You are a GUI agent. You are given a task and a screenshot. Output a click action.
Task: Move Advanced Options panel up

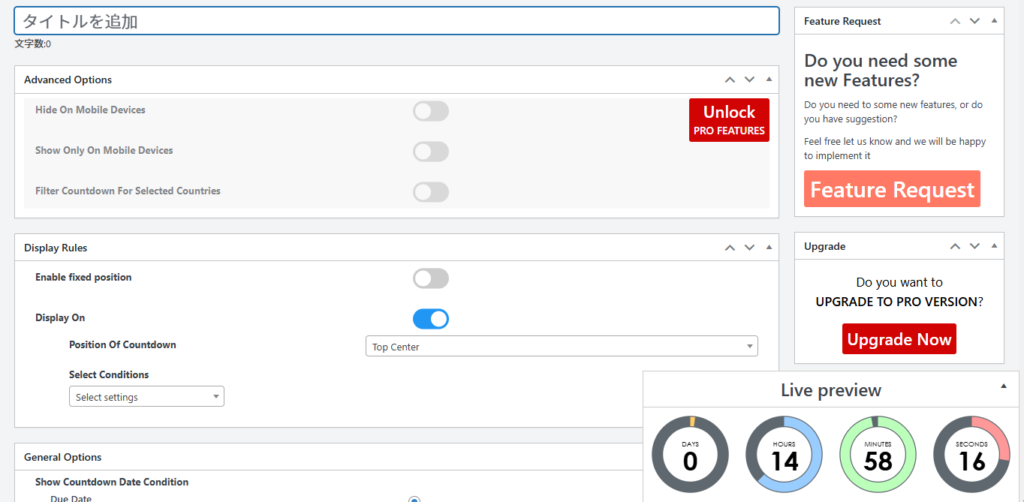[730, 79]
